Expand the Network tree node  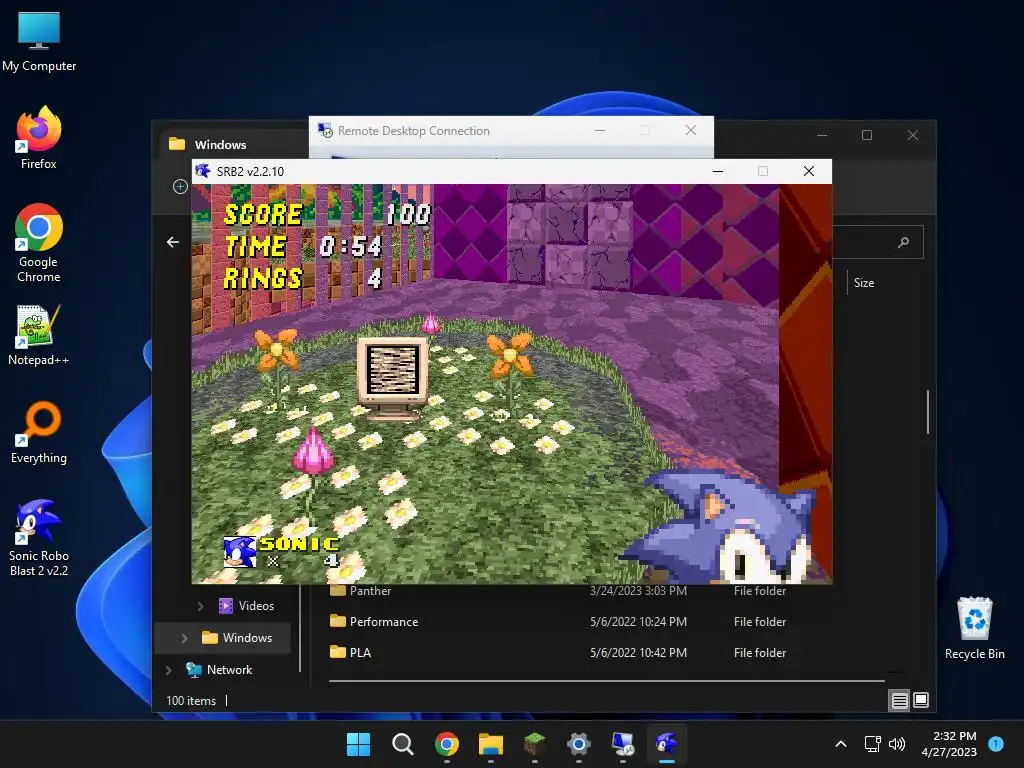(168, 670)
